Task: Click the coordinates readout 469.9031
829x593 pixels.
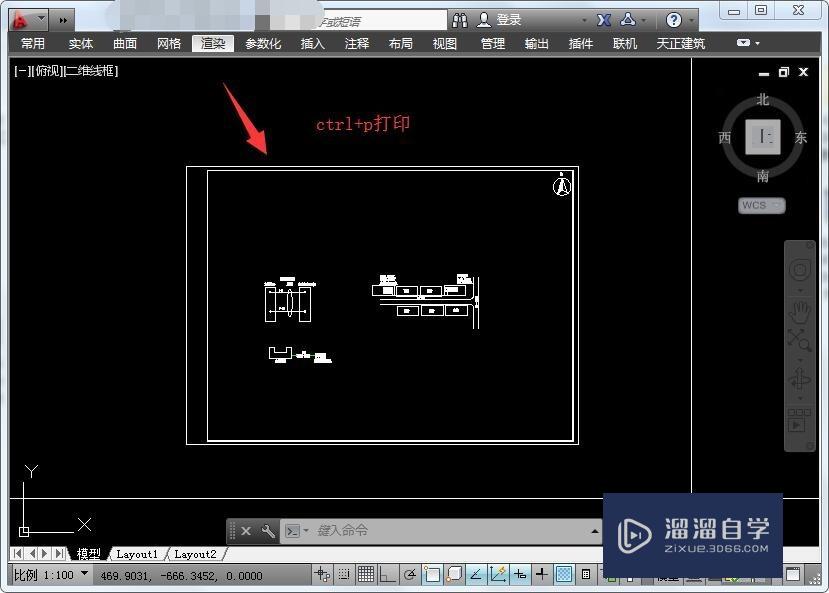Action: pos(181,576)
